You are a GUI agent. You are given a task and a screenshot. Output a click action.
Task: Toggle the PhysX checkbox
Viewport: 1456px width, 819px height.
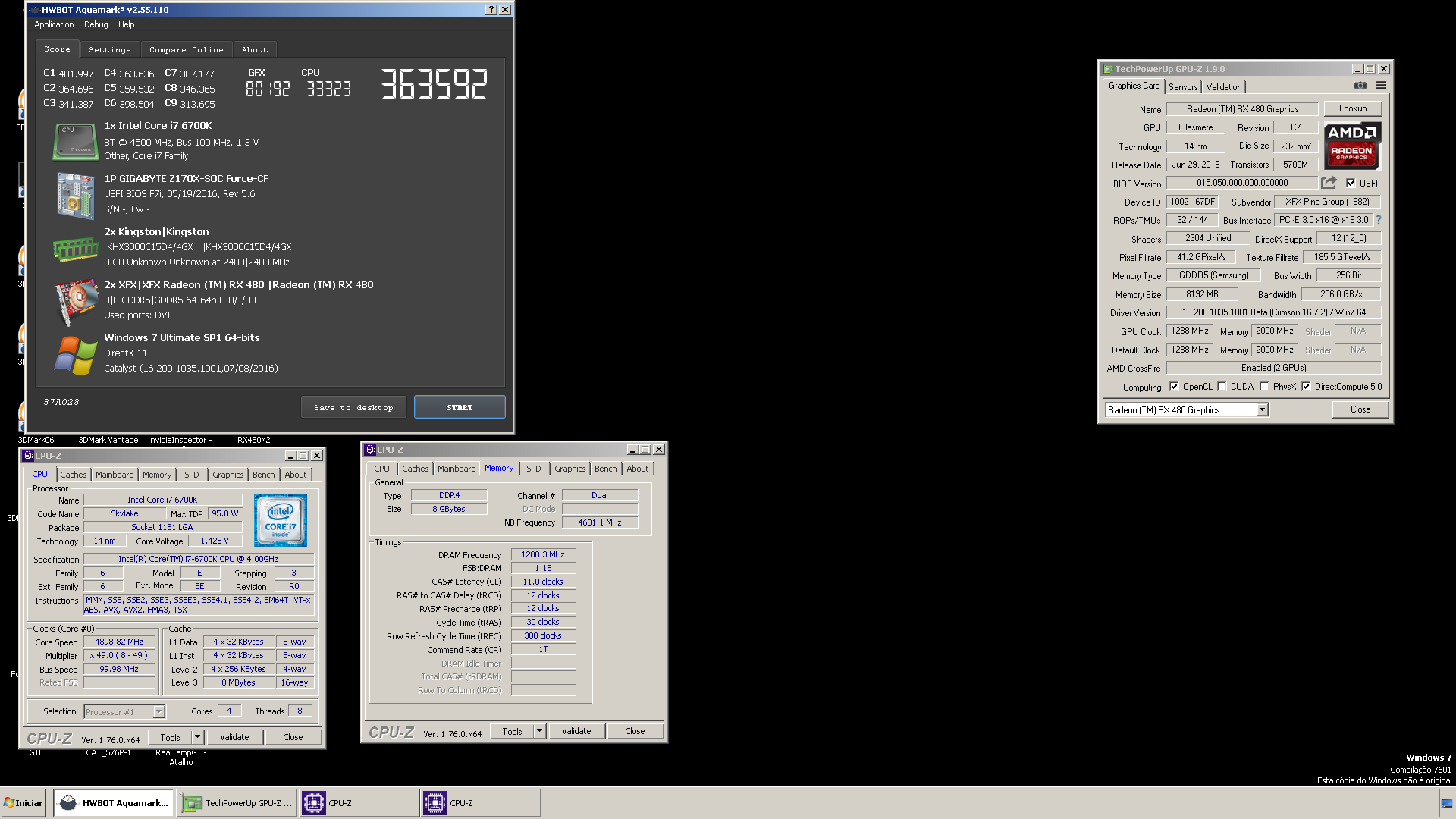(1264, 386)
